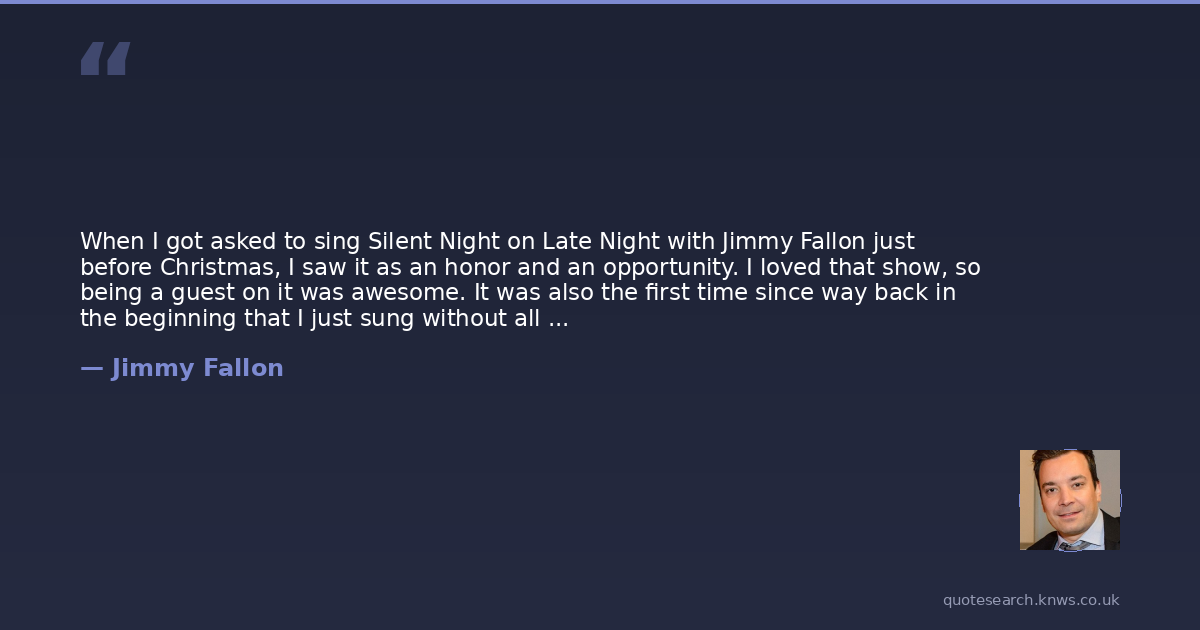This screenshot has height=630, width=1200.
Task: Click "Jimmy Fallon" inside the quote's first line
Action: click(x=793, y=242)
